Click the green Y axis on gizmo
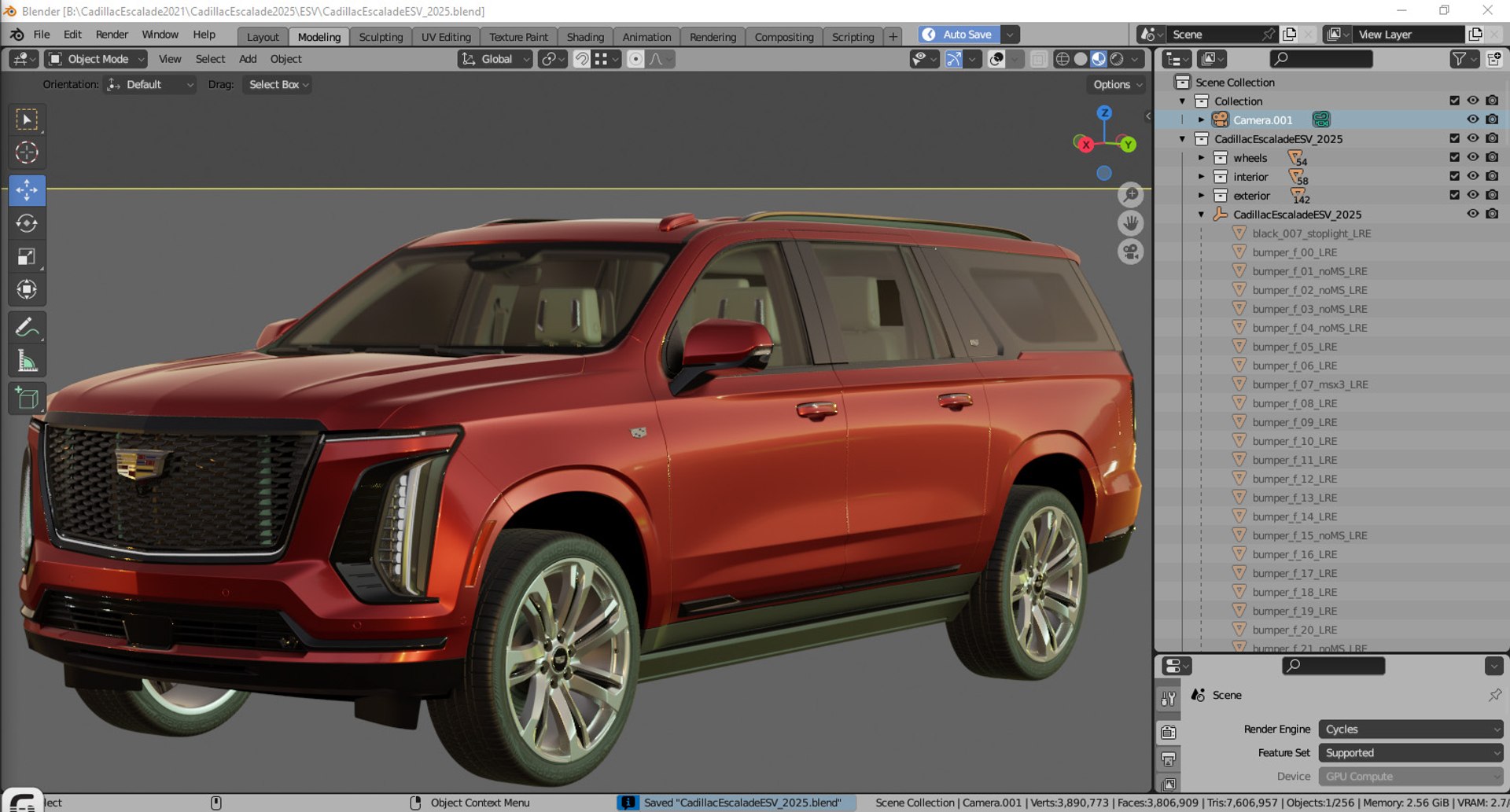 (x=1128, y=145)
